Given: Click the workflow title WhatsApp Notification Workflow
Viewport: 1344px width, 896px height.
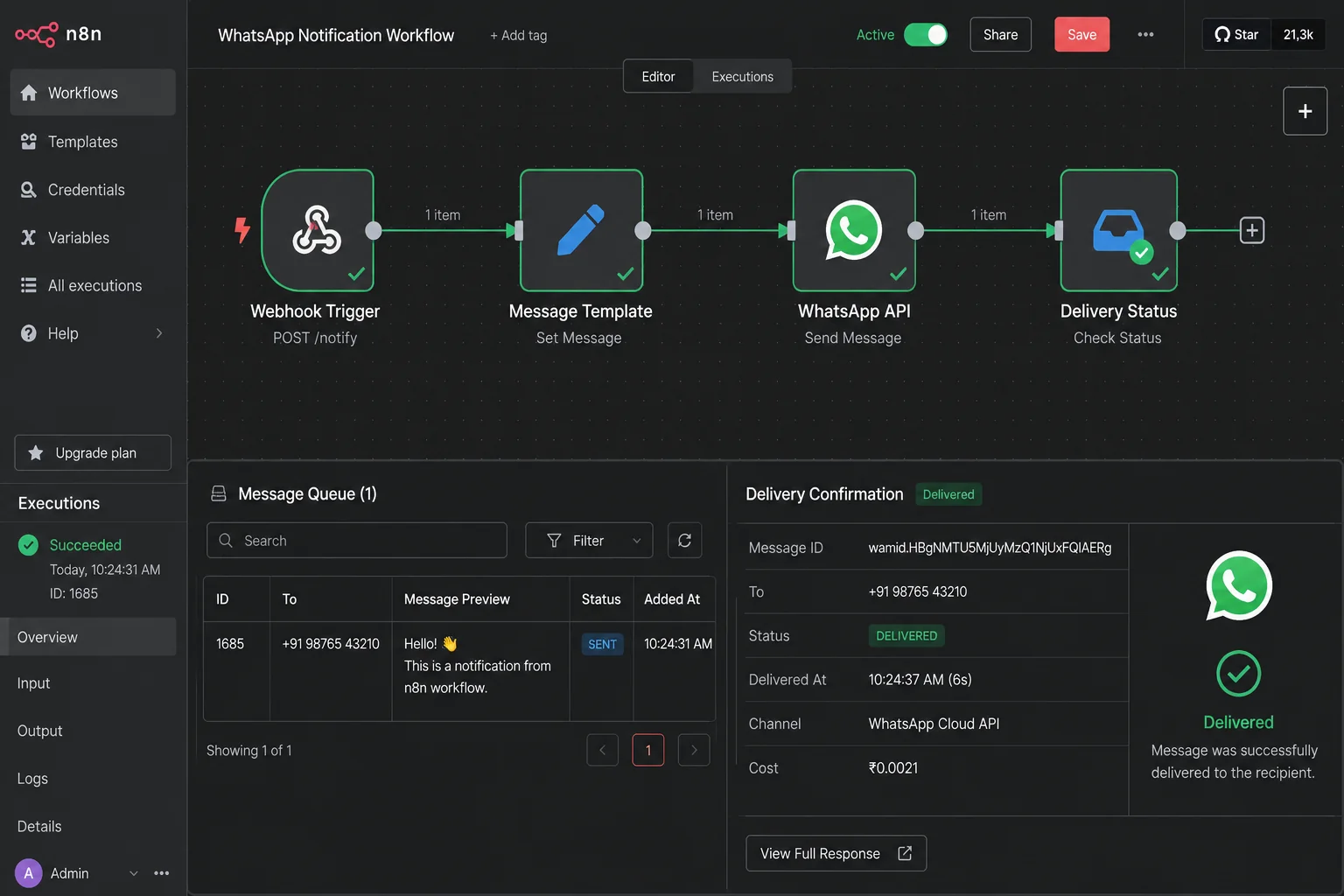Looking at the screenshot, I should 336,35.
